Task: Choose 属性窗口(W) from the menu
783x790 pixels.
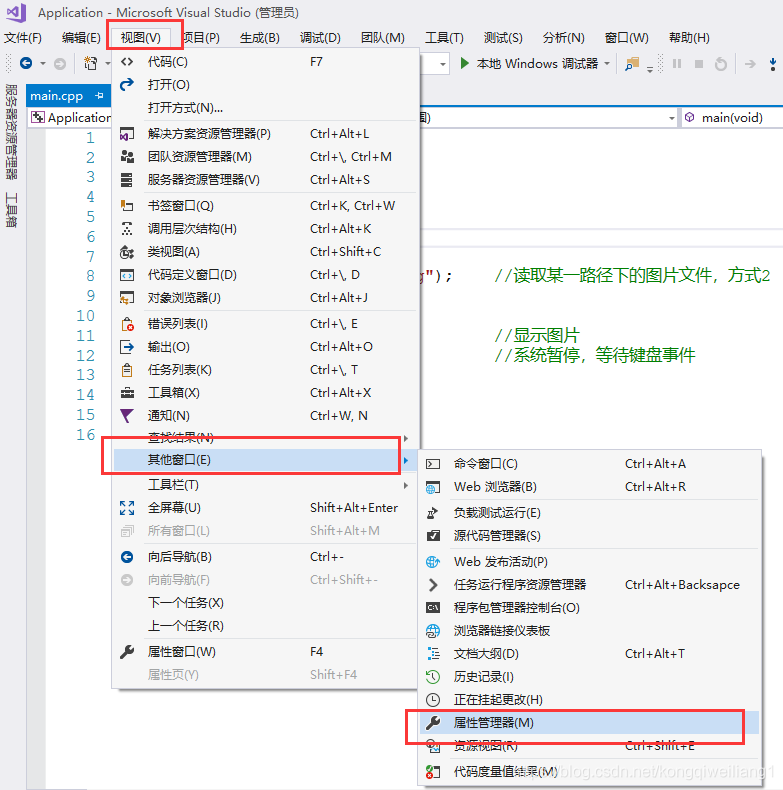Action: (266, 651)
